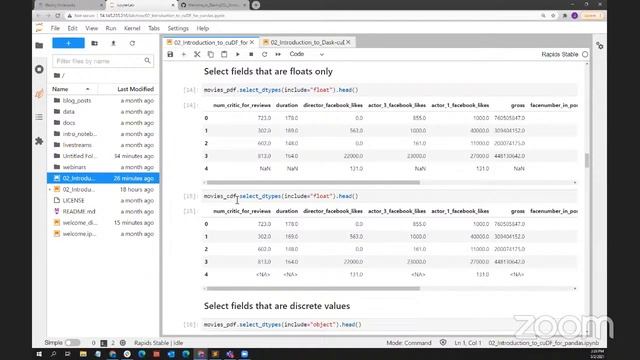This screenshot has height=360, width=640.
Task: Select the notebook modified 15 minutes ago
Action: coord(103,222)
